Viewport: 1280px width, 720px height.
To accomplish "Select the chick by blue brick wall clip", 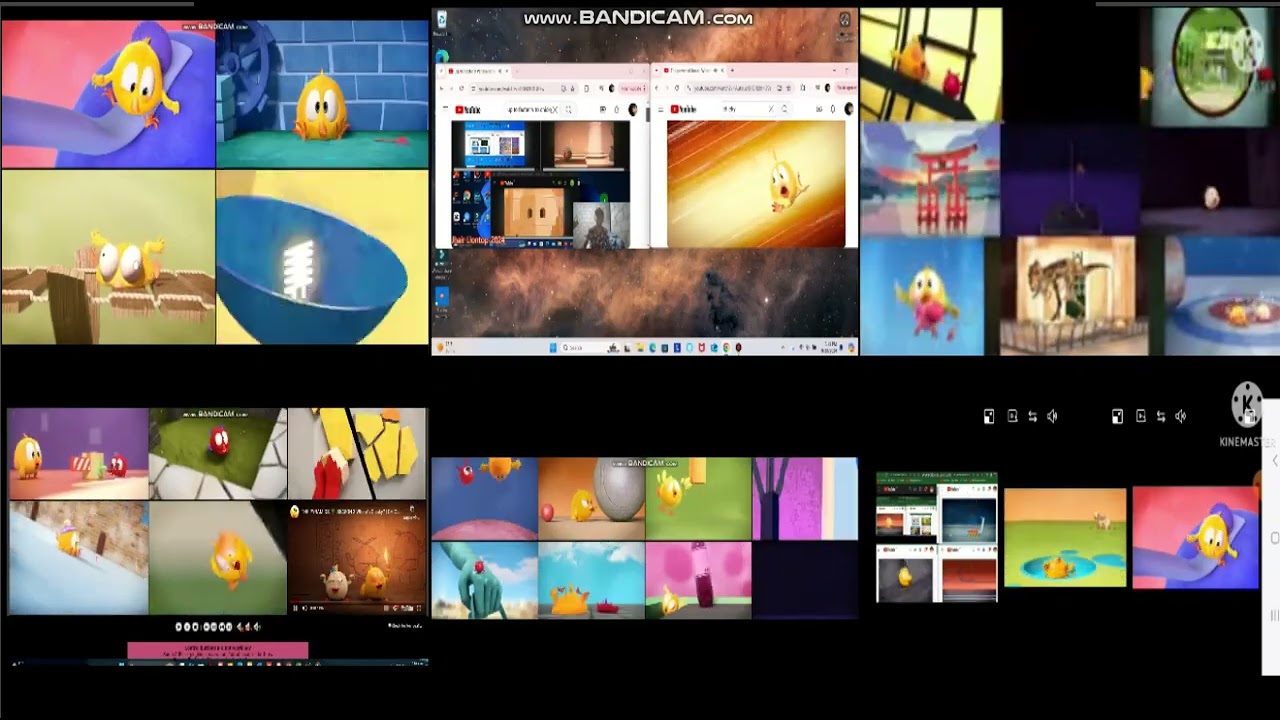I will (x=322, y=94).
